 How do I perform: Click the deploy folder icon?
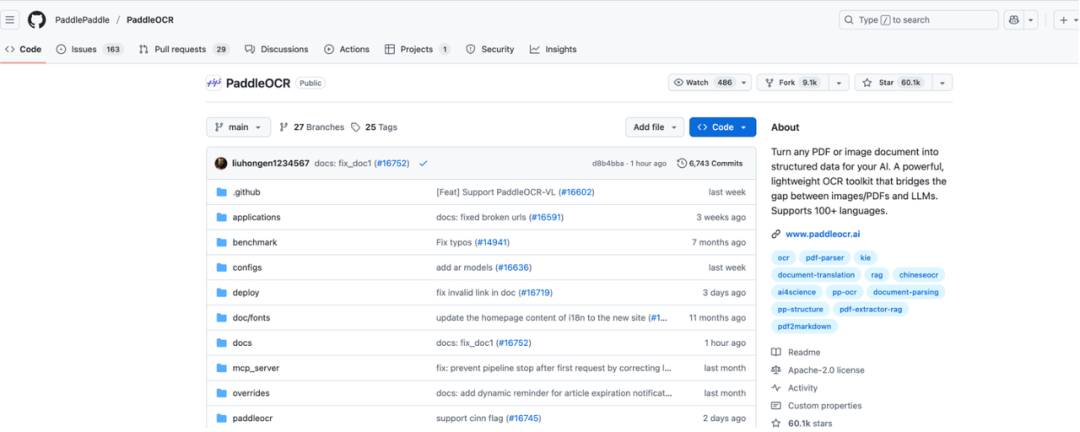pos(222,293)
